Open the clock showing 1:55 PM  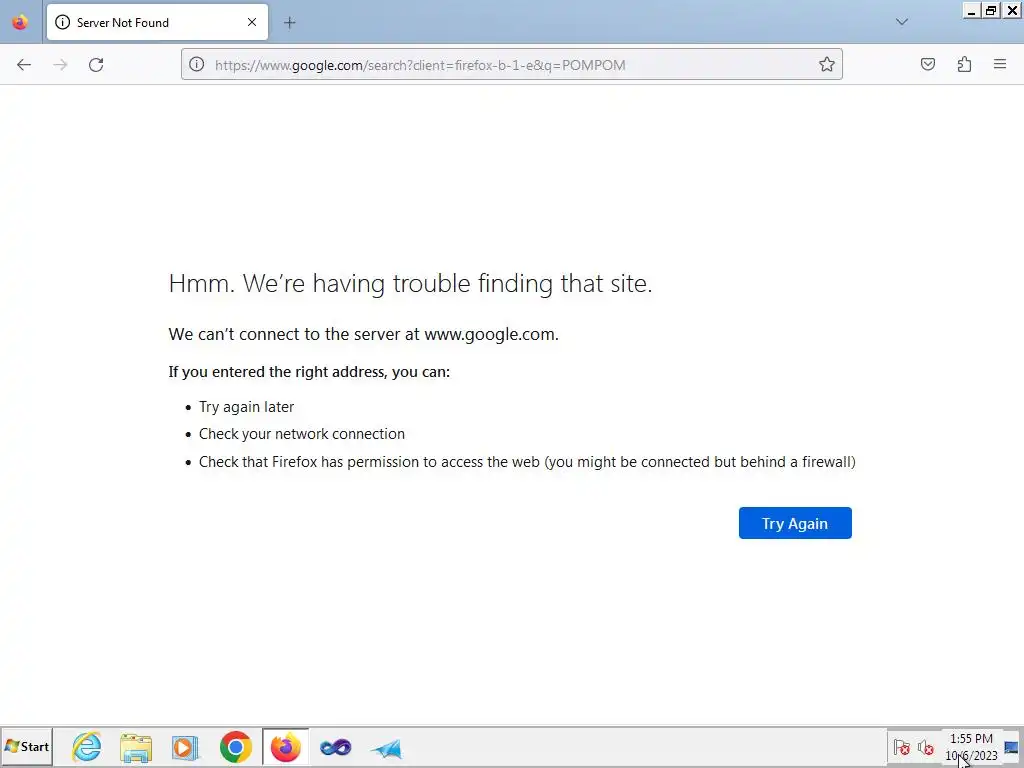point(971,747)
